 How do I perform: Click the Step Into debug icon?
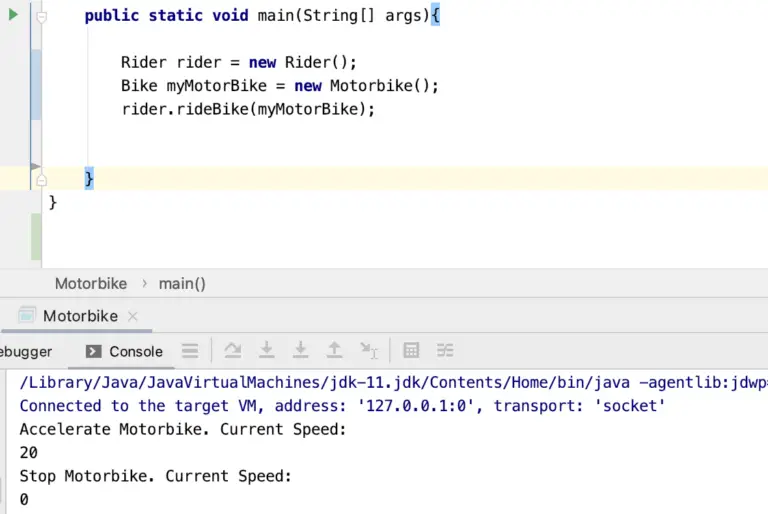point(267,350)
